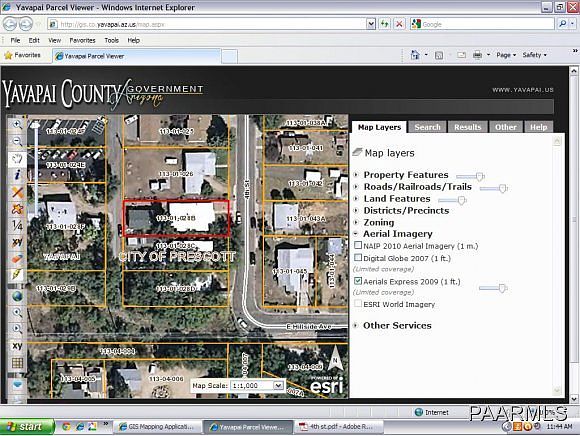Screen dimensions: 580x436
Task: Select the identify info tool
Action: (17, 175)
